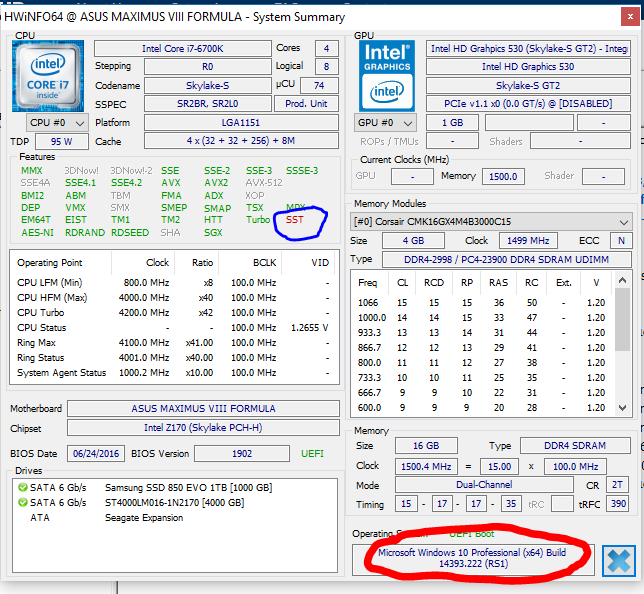The width and height of the screenshot is (644, 594).
Task: Click the BIOS Date 06/24/2016 field
Action: [x=96, y=454]
